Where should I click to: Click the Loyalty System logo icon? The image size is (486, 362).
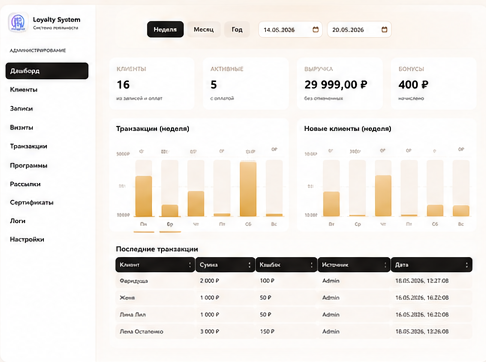point(18,23)
